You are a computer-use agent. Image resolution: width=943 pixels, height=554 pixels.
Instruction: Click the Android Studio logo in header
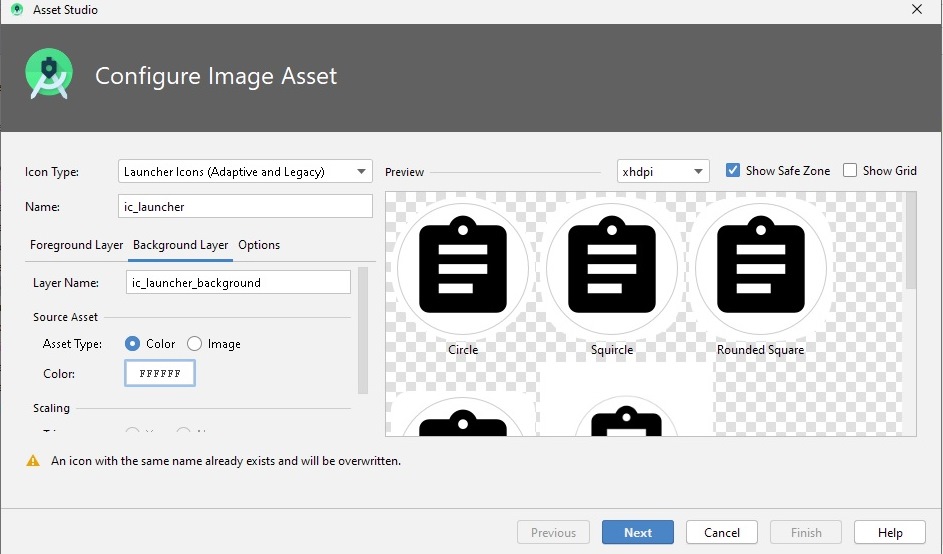50,76
